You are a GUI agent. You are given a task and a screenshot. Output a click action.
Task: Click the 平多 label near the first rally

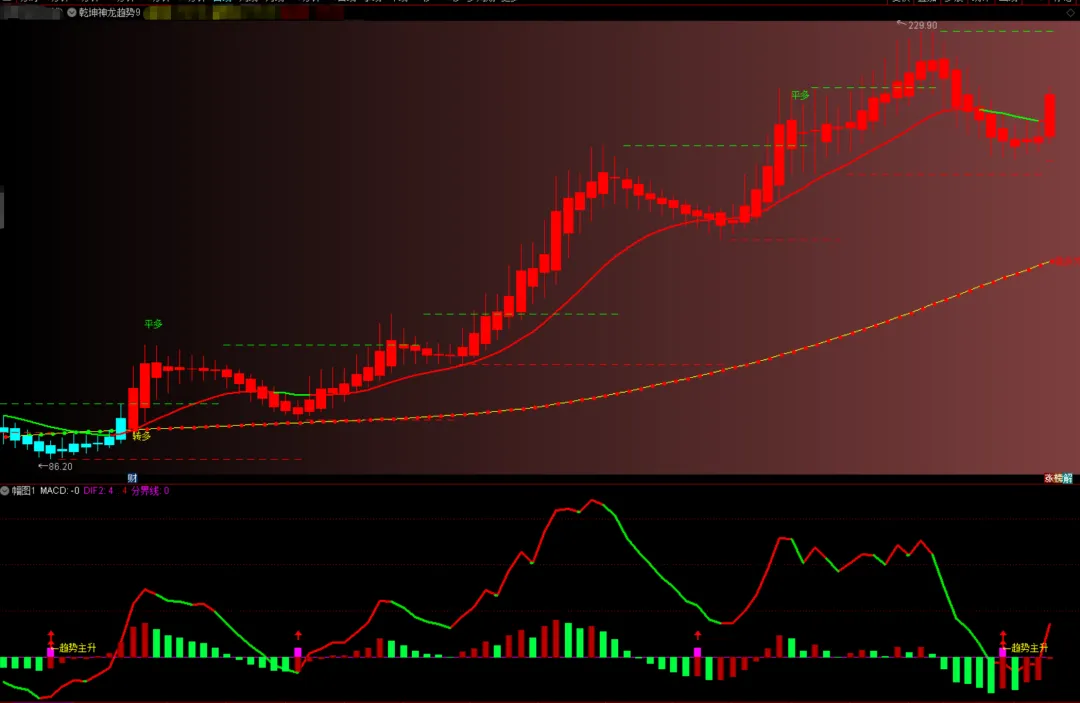tap(153, 324)
